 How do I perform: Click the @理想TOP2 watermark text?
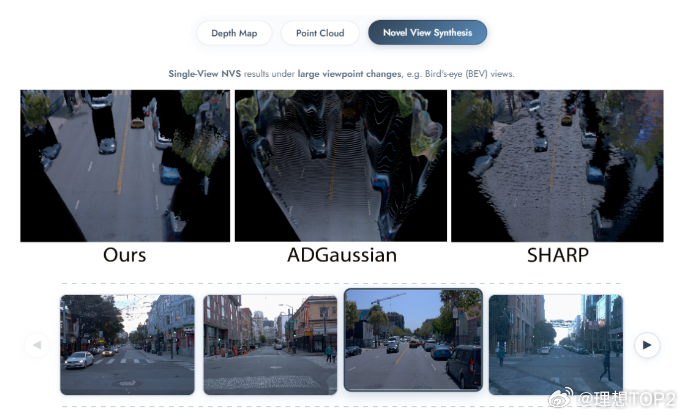coord(627,399)
